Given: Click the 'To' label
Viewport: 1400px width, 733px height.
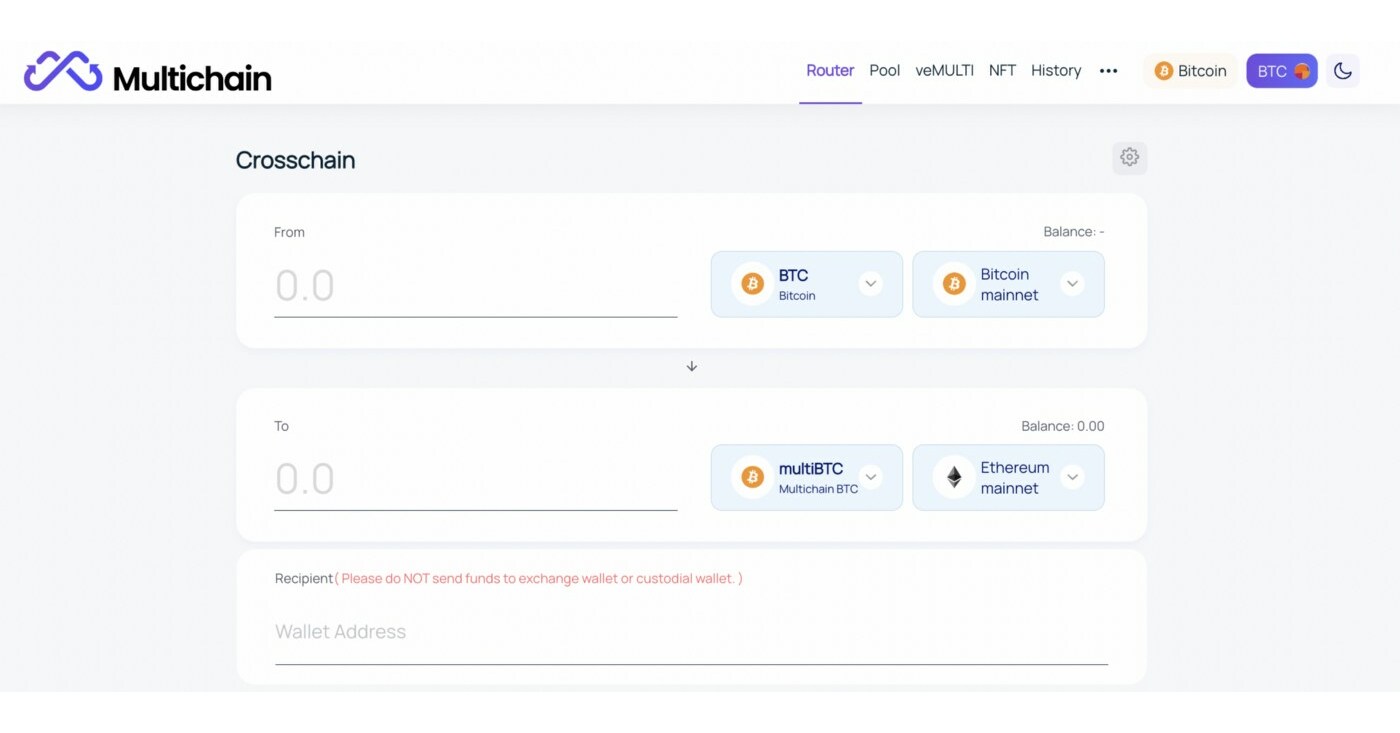Looking at the screenshot, I should (x=281, y=426).
